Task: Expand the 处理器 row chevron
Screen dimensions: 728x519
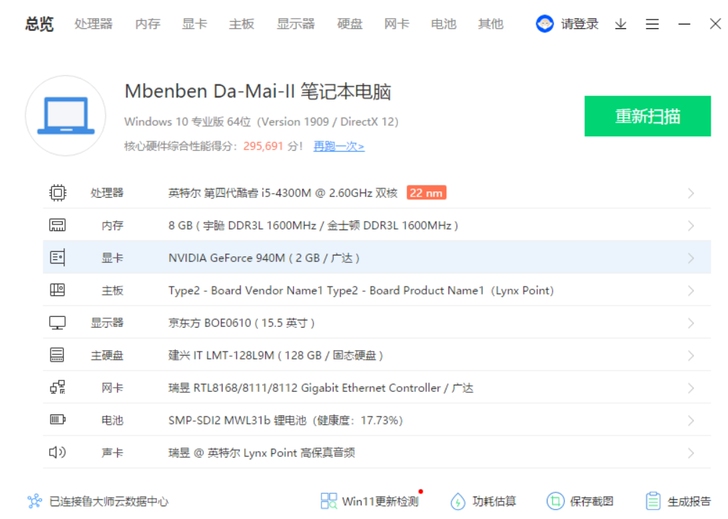Action: click(691, 193)
